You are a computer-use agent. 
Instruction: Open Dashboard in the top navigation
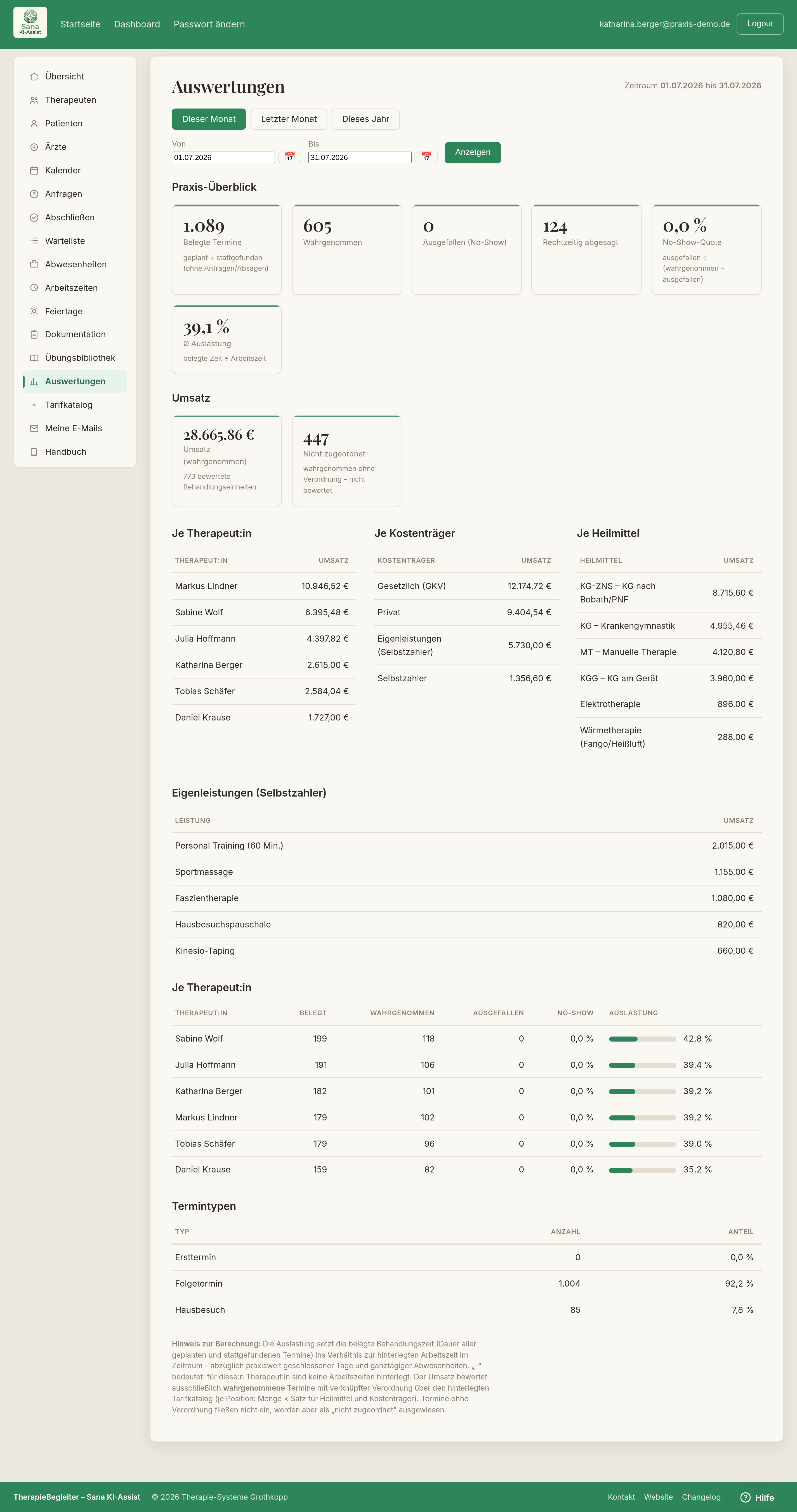[x=137, y=24]
